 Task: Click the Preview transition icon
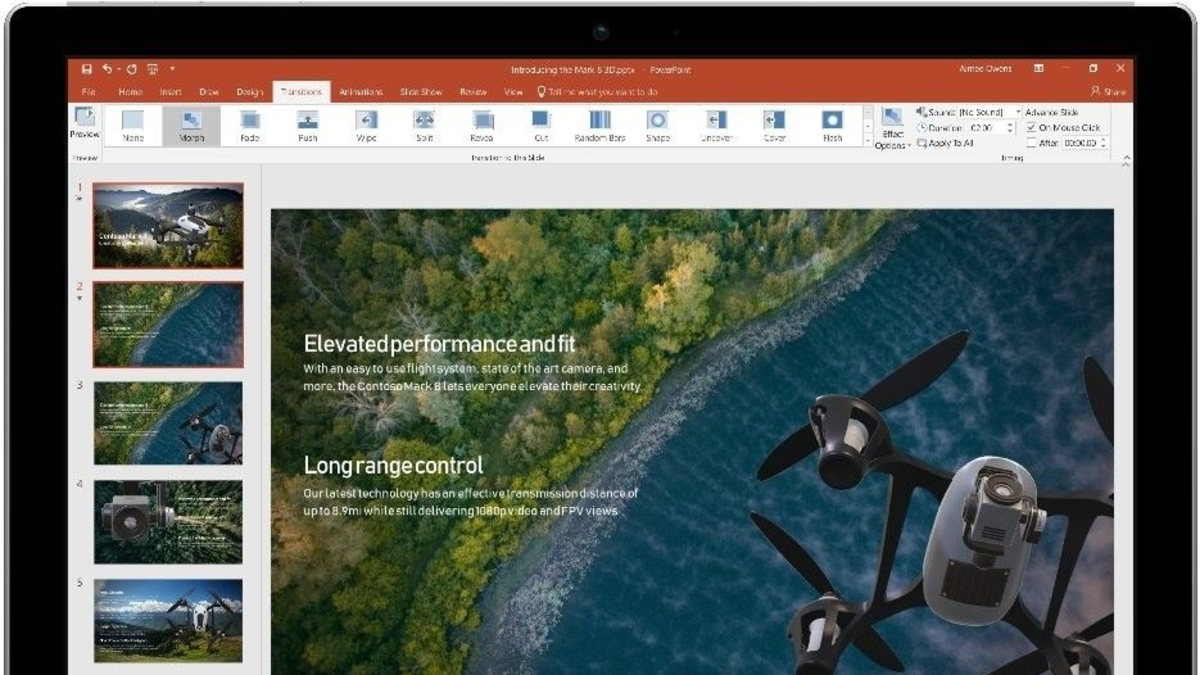click(85, 122)
